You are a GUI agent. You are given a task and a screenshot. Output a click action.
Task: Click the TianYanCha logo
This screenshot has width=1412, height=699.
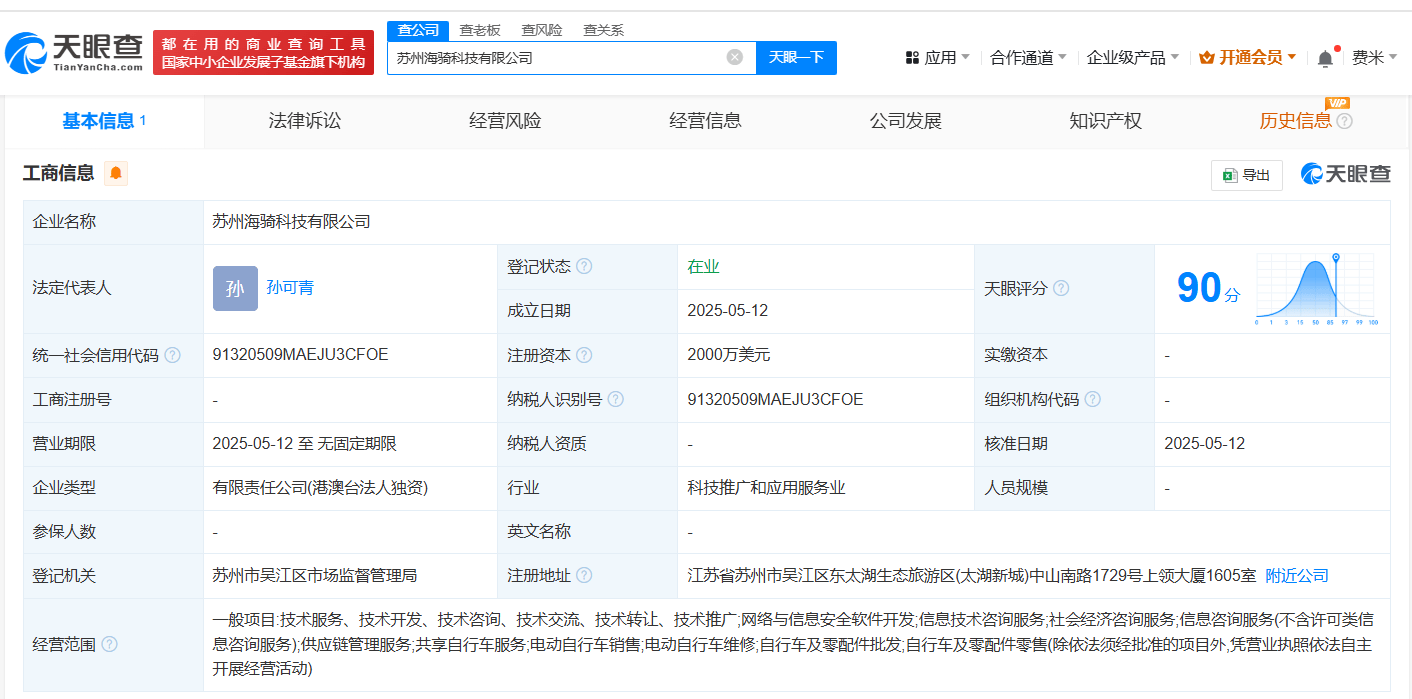(74, 53)
